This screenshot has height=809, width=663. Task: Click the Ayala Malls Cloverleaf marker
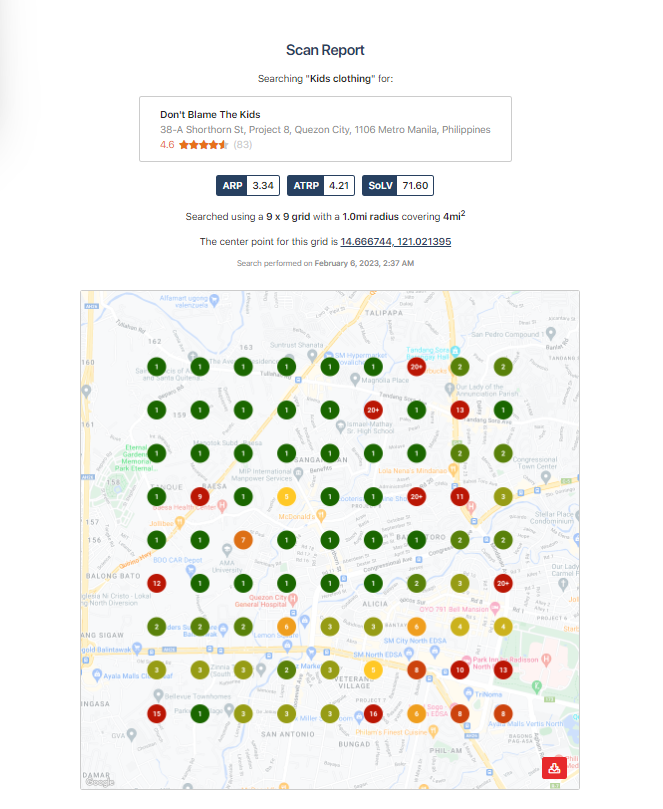(96, 674)
